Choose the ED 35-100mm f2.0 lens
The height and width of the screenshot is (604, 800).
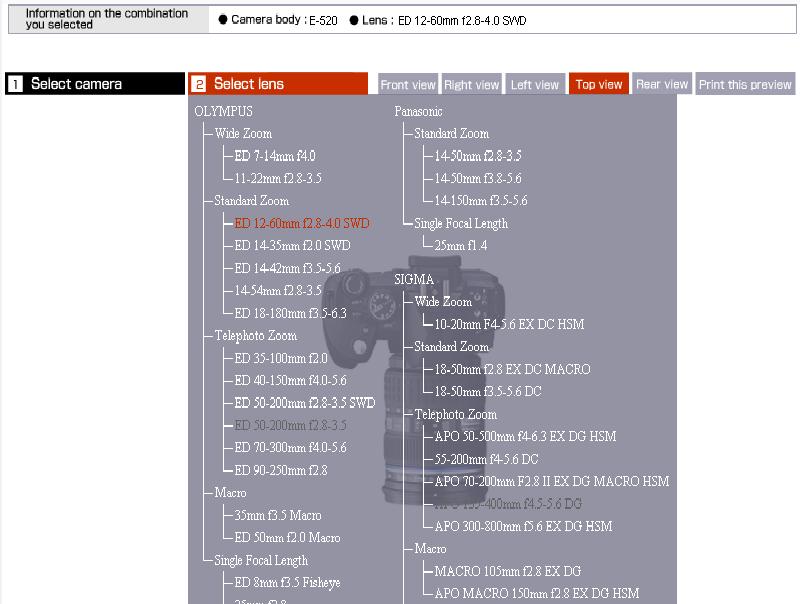click(281, 358)
